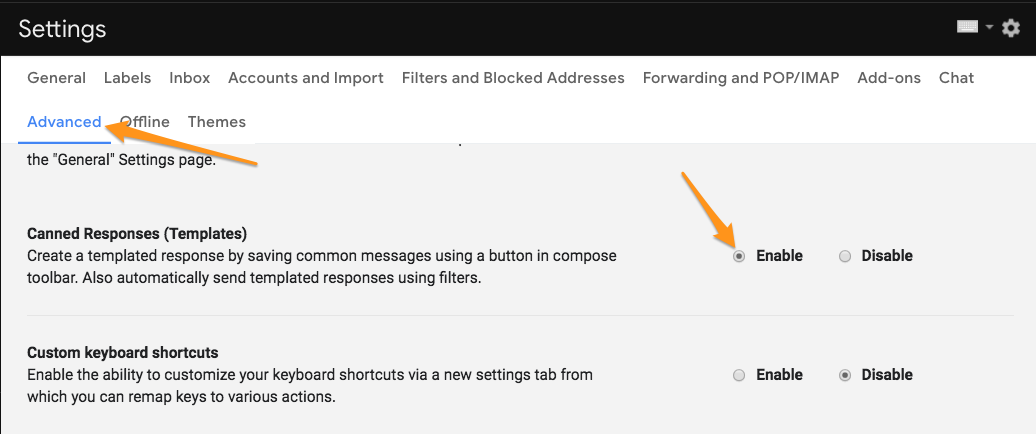1036x434 pixels.
Task: Open the Chat settings tab
Action: click(x=957, y=78)
